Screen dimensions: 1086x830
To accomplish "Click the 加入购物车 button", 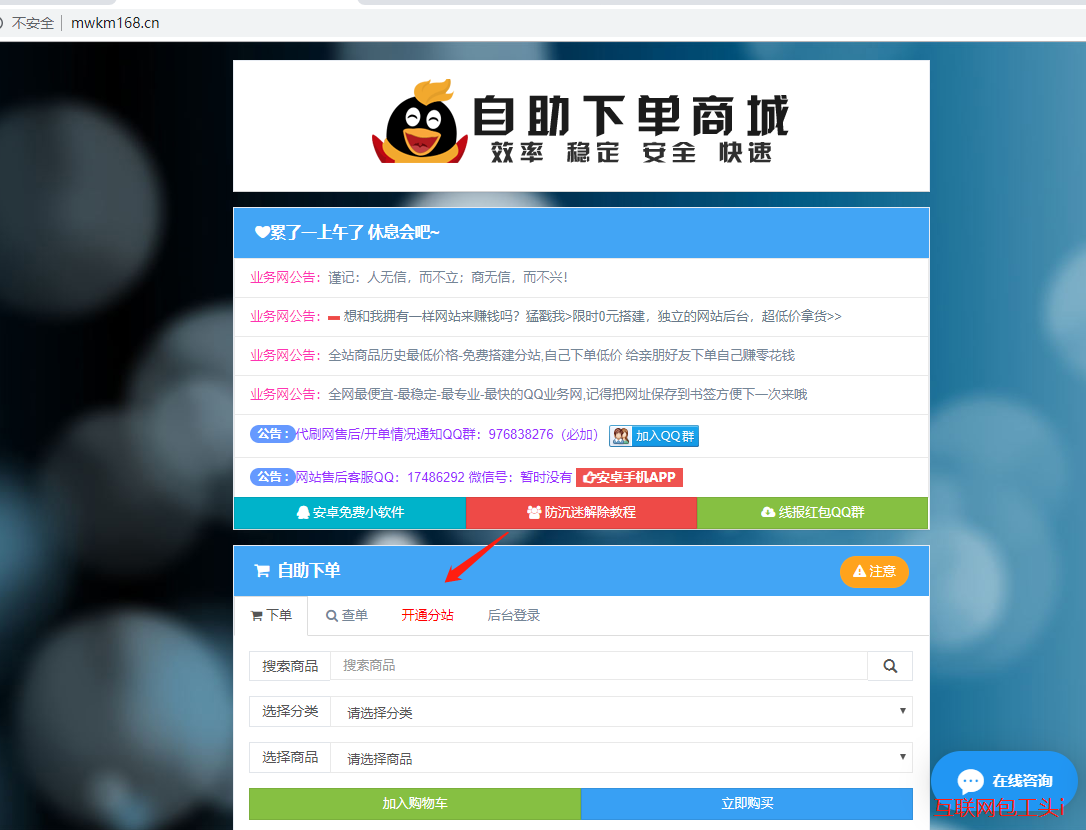I will [x=414, y=803].
